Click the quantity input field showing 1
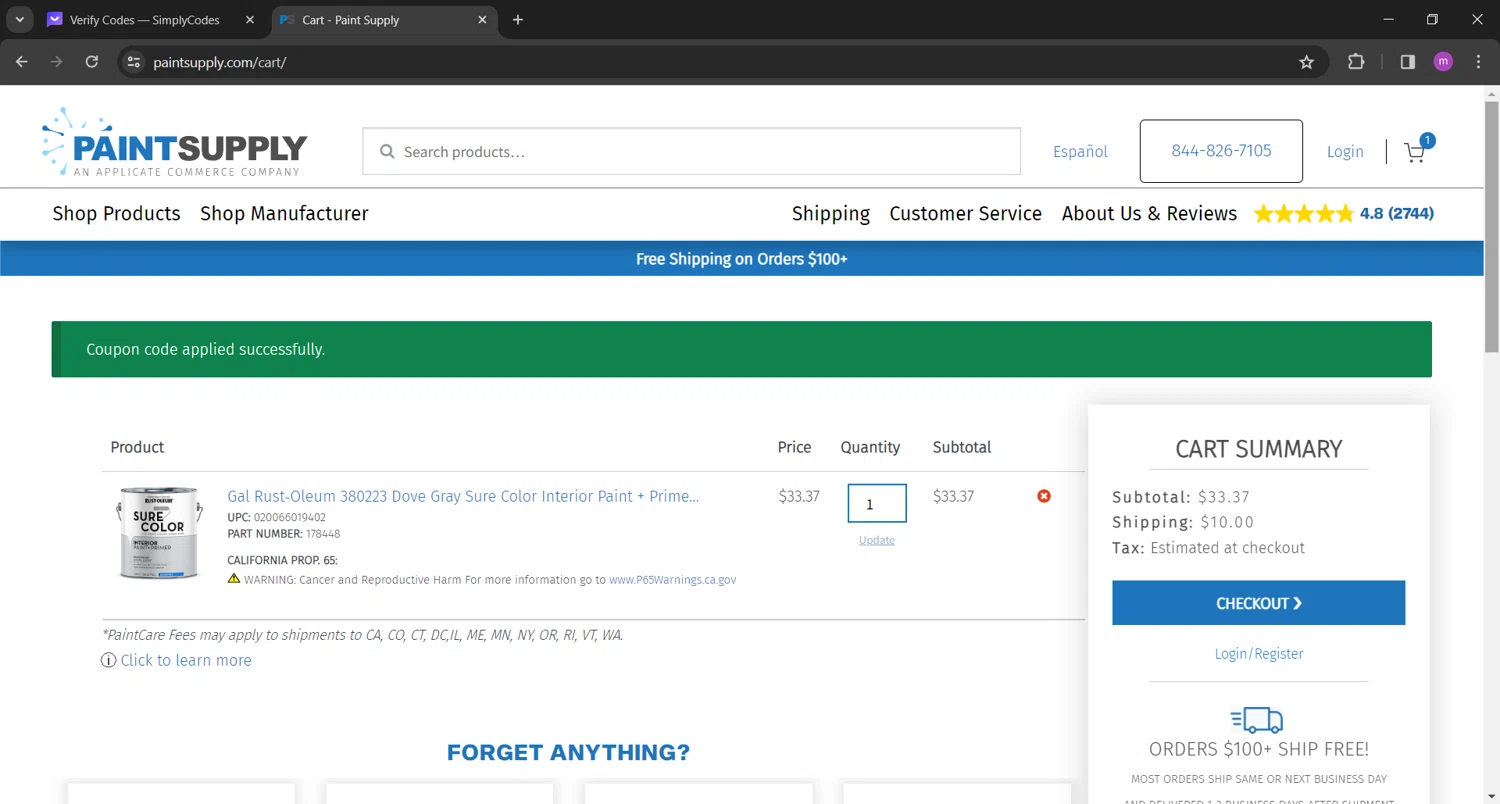This screenshot has height=804, width=1500. pos(877,503)
